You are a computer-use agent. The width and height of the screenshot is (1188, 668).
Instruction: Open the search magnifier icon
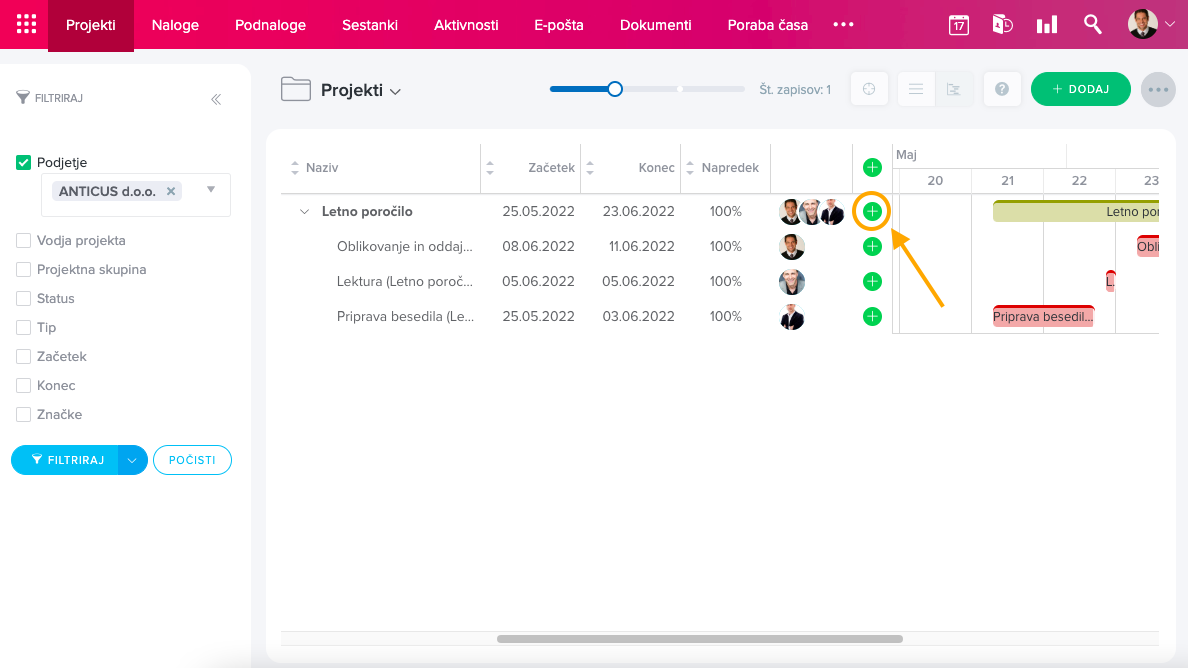[1093, 25]
